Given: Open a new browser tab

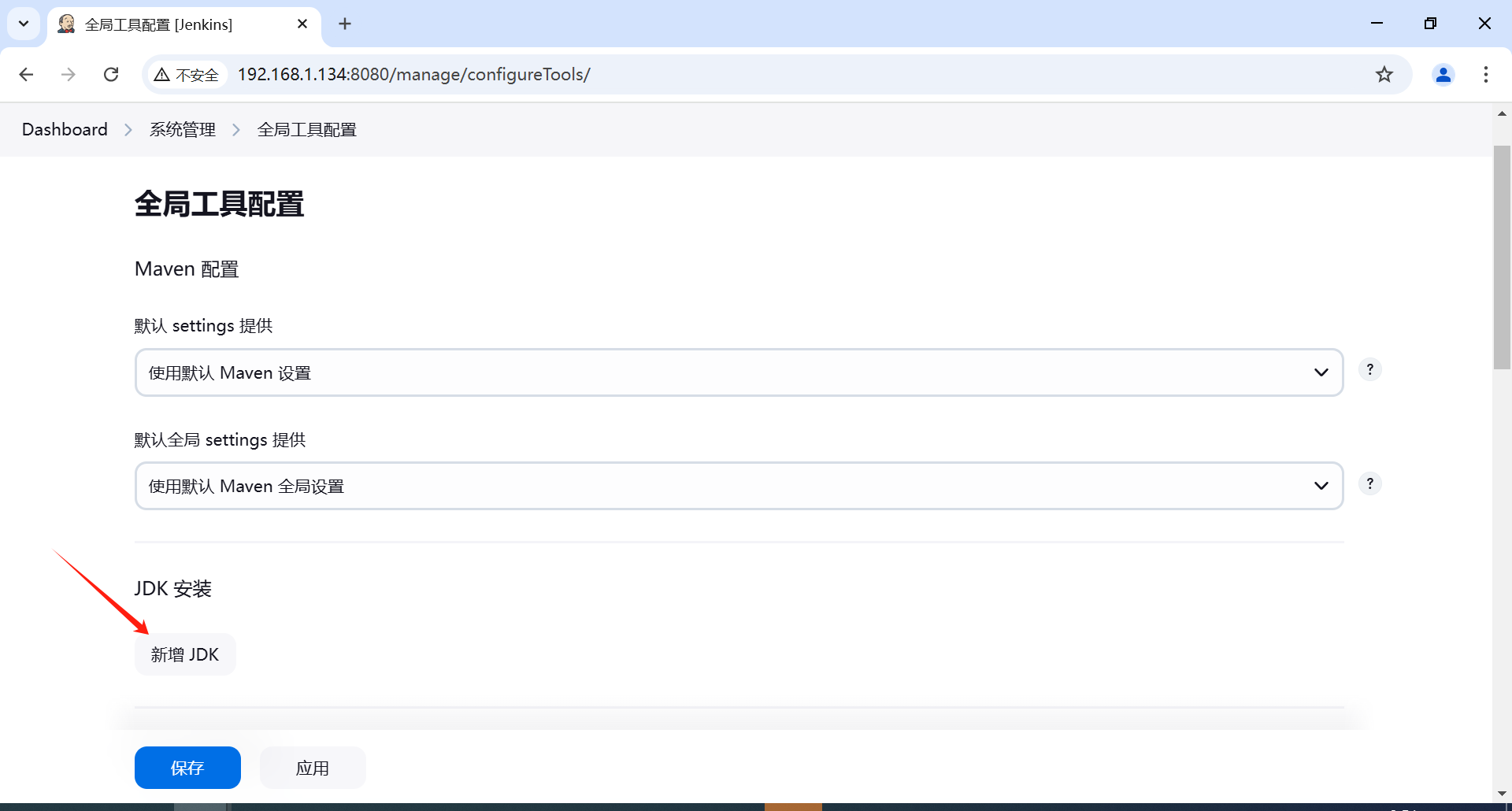Looking at the screenshot, I should (345, 24).
